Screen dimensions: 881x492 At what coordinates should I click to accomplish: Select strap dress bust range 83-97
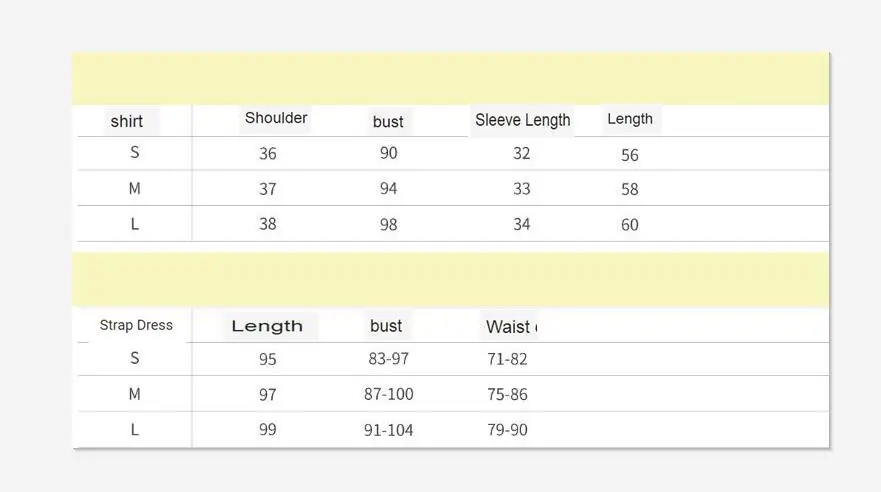(x=388, y=358)
